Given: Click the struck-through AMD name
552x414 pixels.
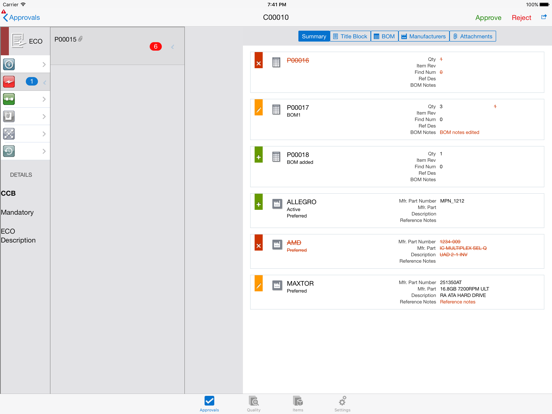Looking at the screenshot, I should click(294, 243).
